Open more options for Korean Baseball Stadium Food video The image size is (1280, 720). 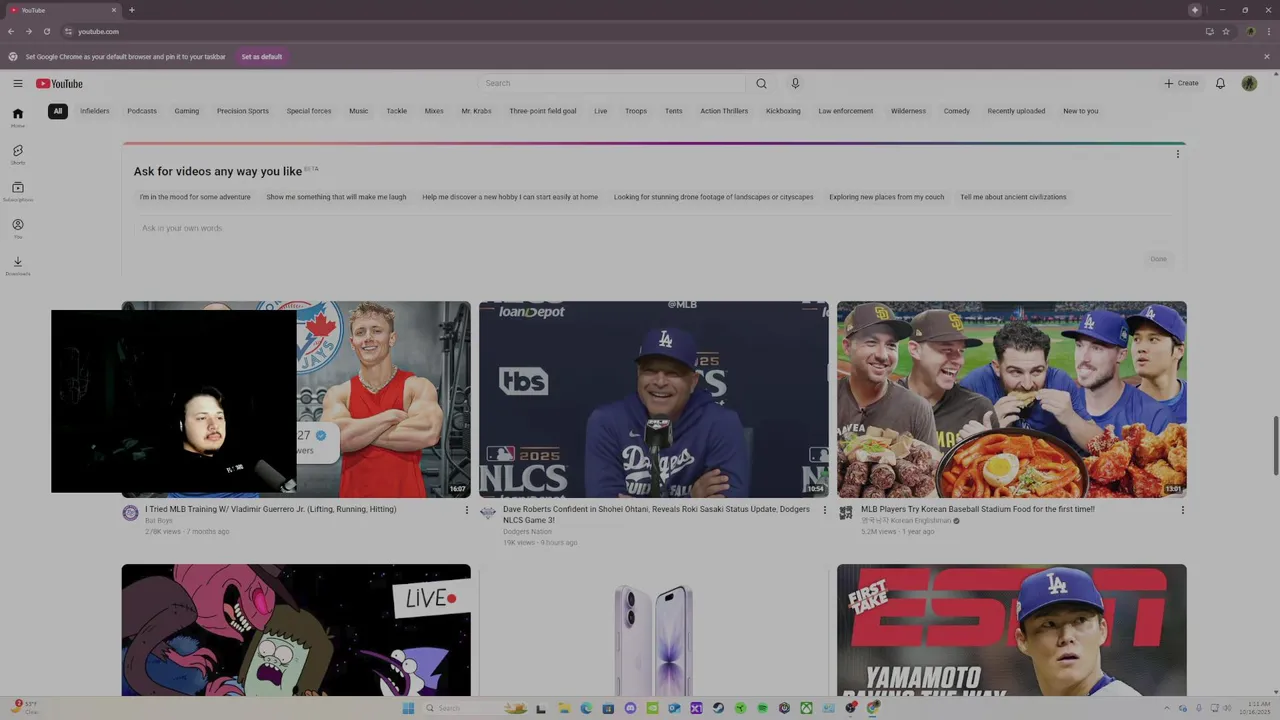click(1182, 510)
